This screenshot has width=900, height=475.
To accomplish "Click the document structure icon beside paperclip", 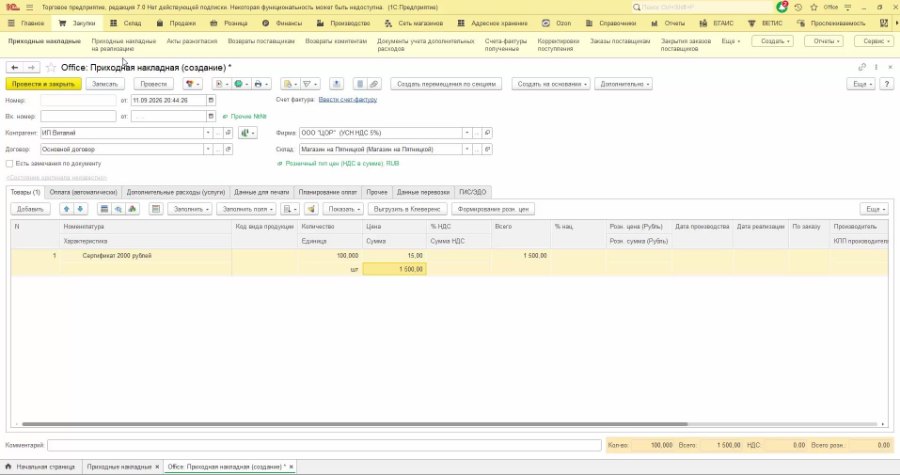I will (360, 84).
